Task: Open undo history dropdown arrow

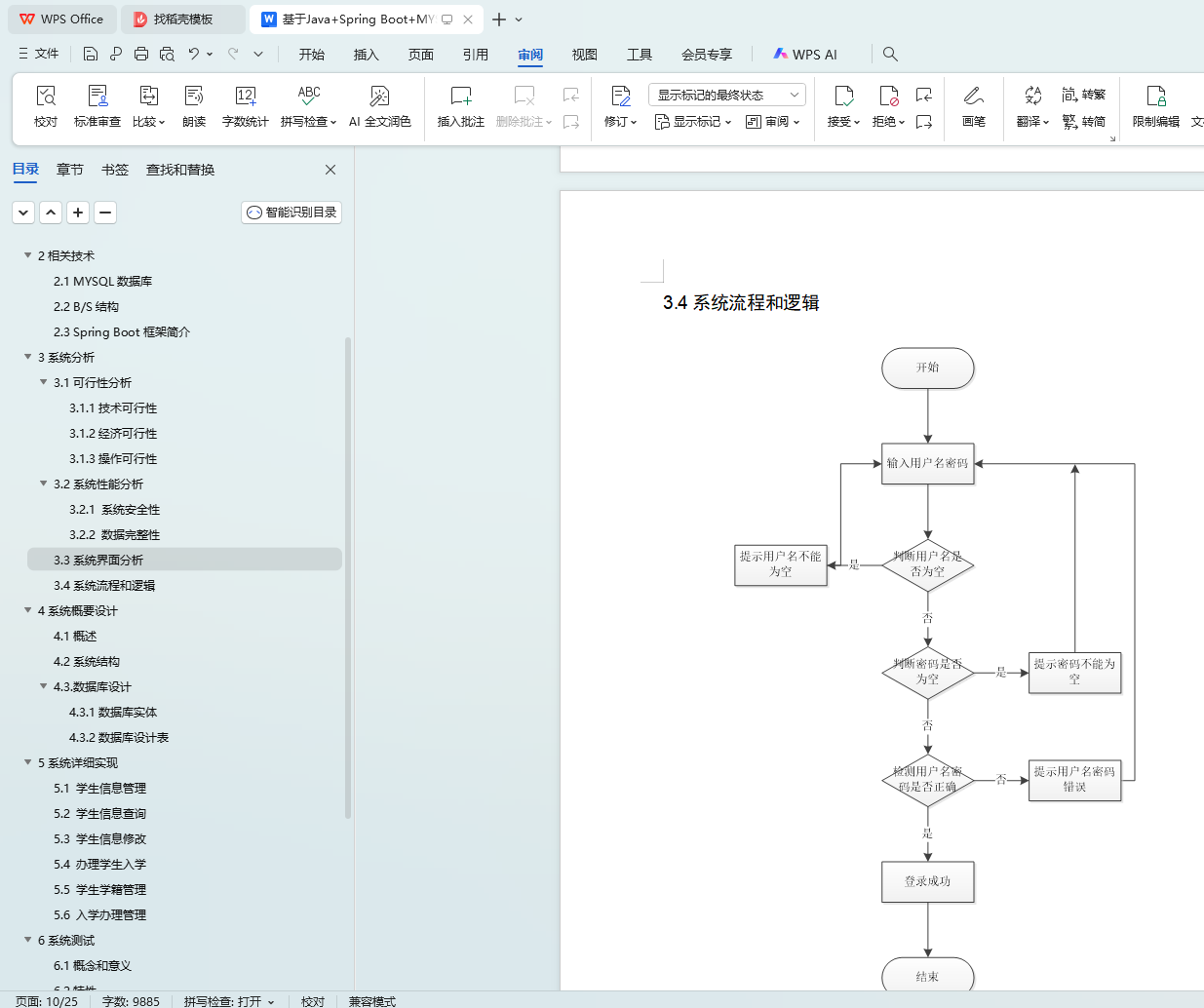Action: tap(210, 54)
